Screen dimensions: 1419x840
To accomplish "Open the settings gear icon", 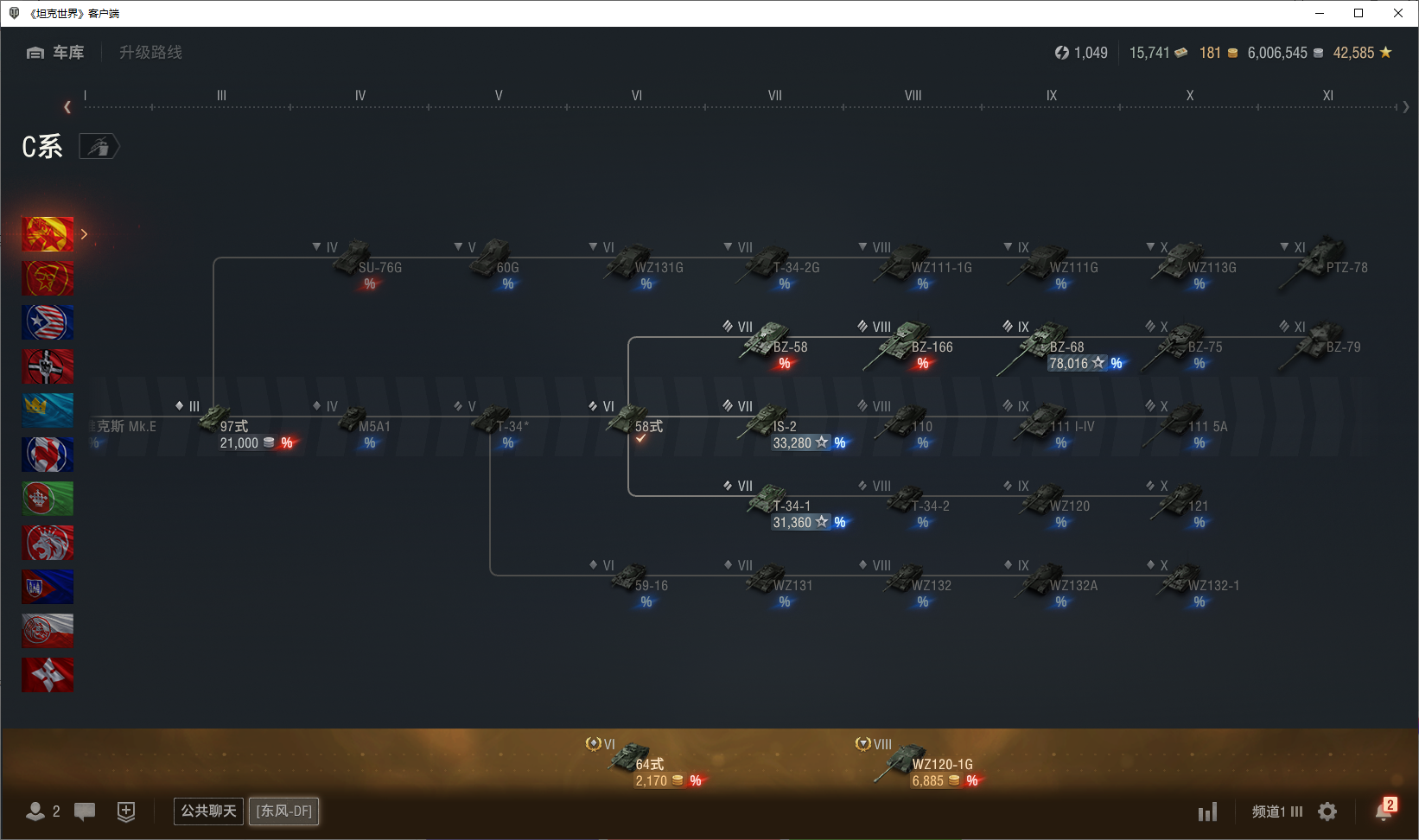I will point(1327,811).
